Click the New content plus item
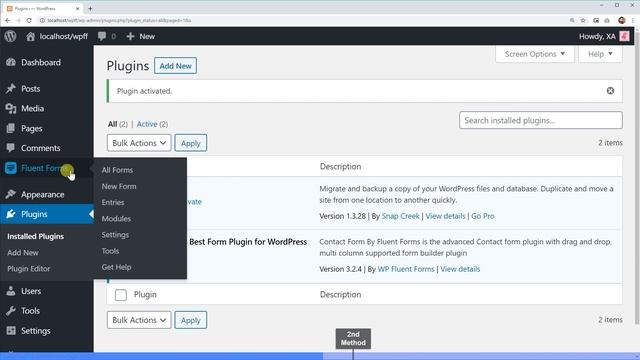This screenshot has width=640, height=360. 140,36
